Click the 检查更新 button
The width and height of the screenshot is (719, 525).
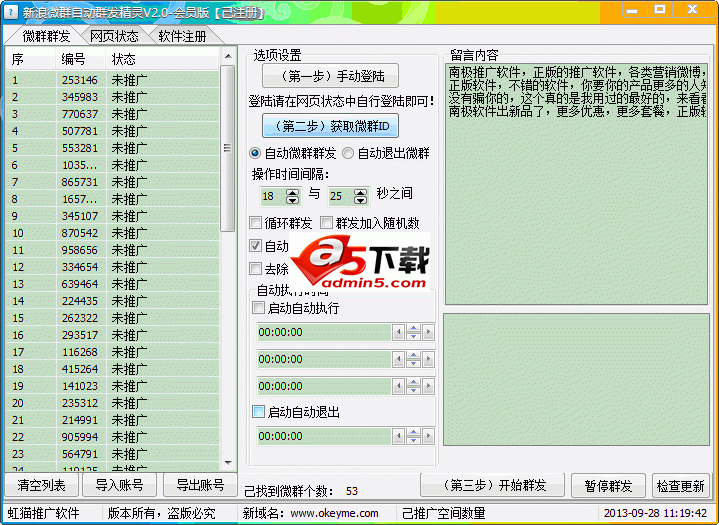click(680, 485)
